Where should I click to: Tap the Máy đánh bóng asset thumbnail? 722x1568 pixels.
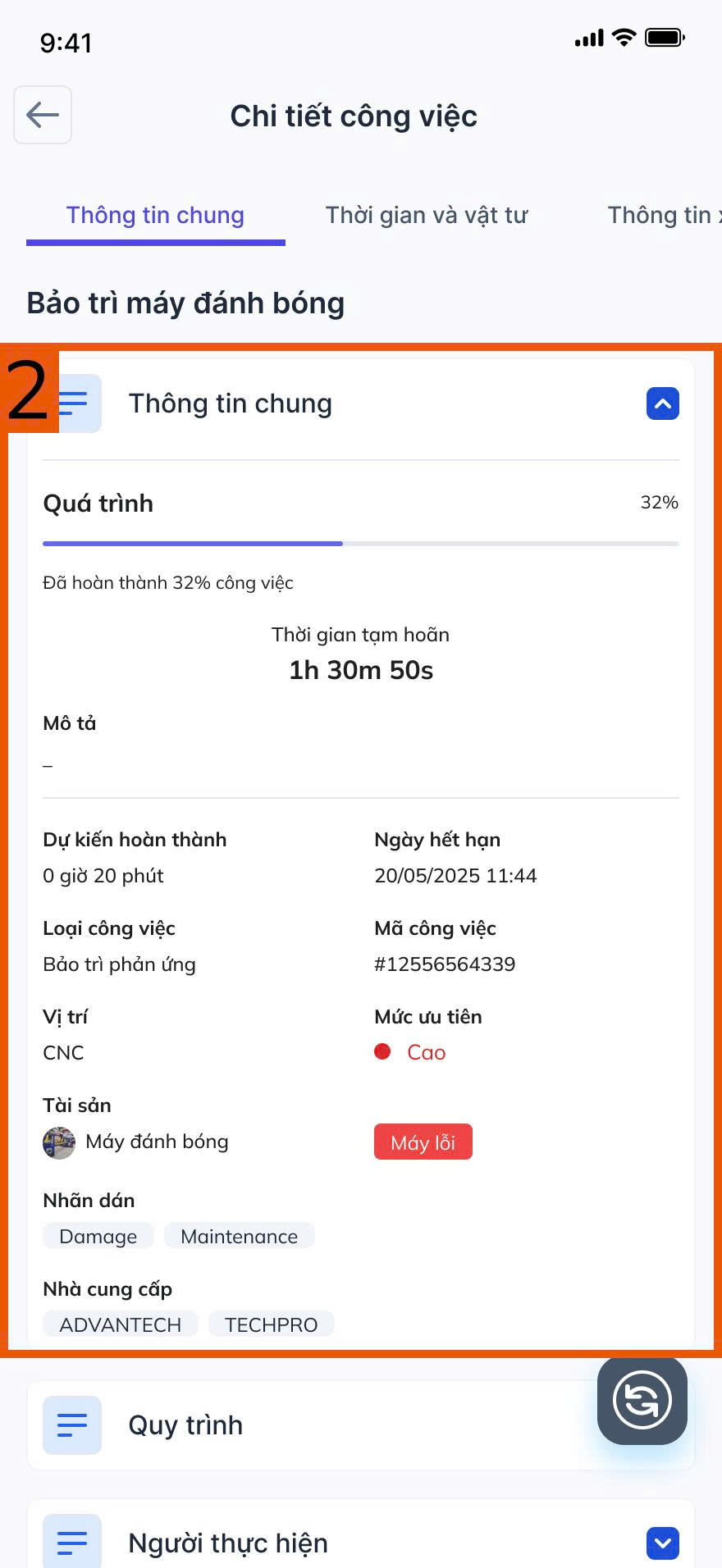click(59, 1142)
